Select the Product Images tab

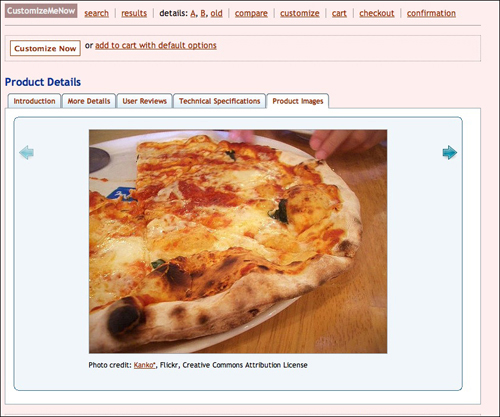[298, 101]
